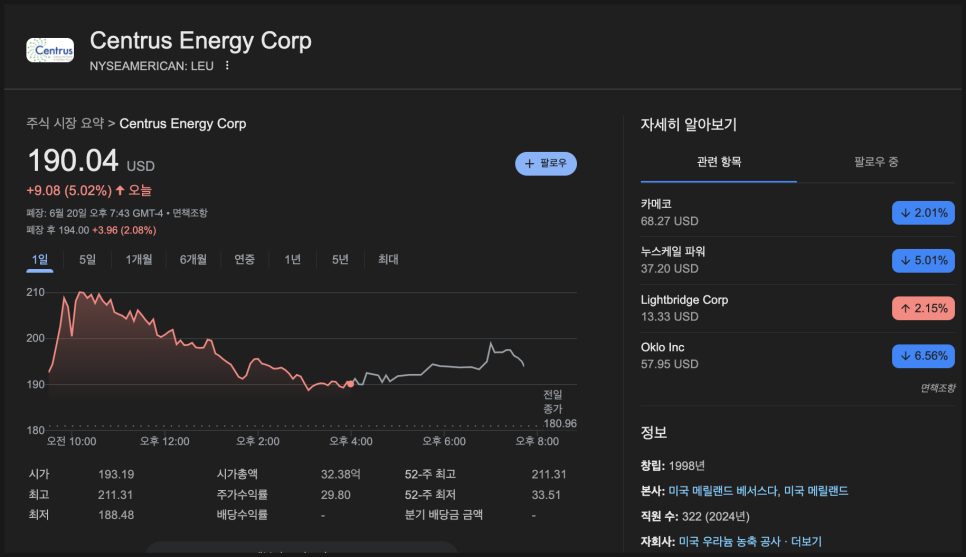966x557 pixels.
Task: Click the 직원 수 322 (2024년) text
Action: [695, 516]
